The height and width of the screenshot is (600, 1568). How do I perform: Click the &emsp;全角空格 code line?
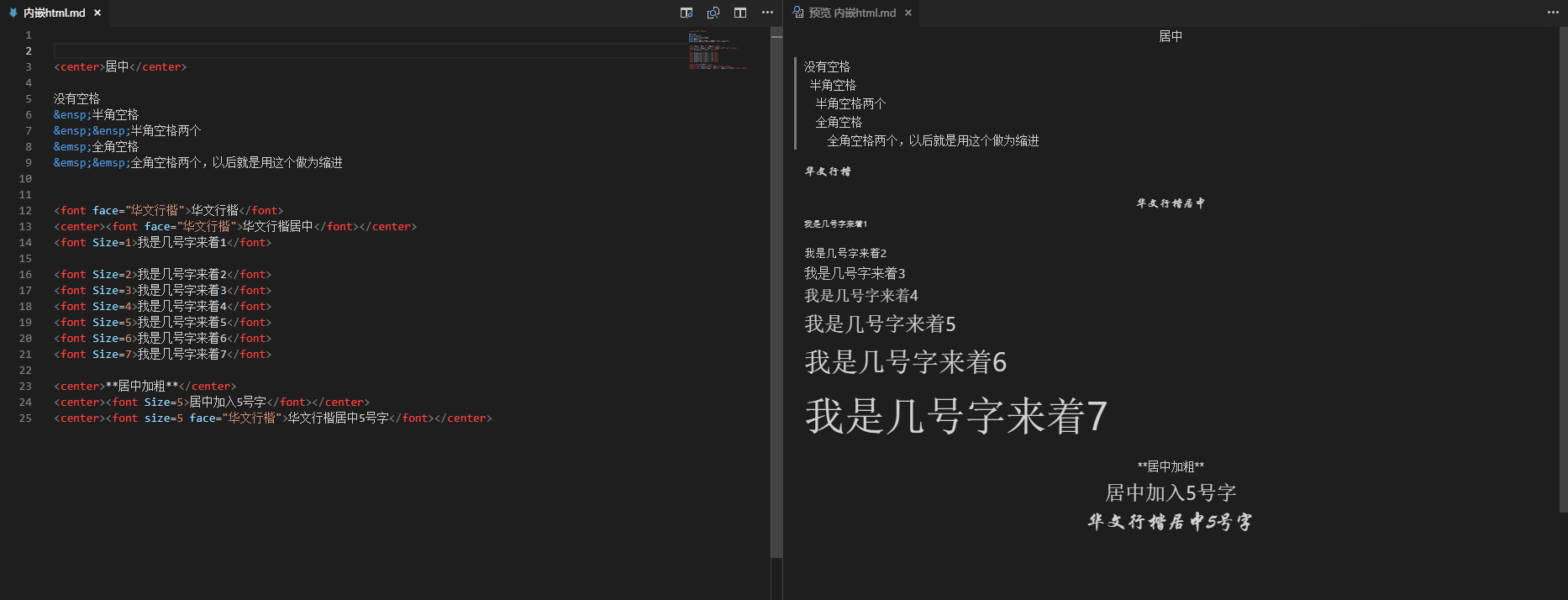(96, 146)
